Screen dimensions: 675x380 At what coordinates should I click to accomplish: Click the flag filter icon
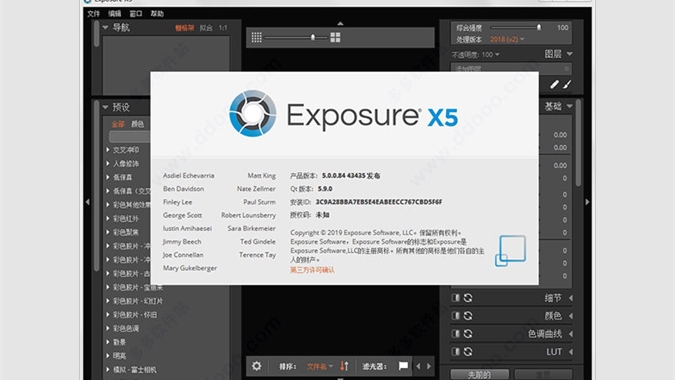click(x=403, y=366)
